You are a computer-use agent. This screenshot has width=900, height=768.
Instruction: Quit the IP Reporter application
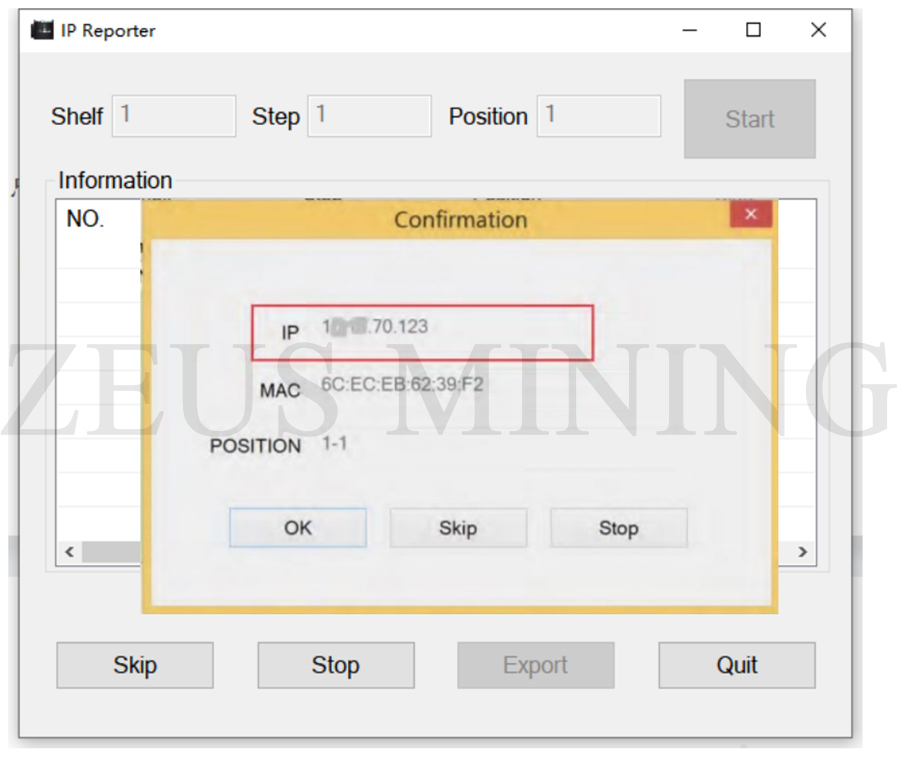(x=736, y=665)
